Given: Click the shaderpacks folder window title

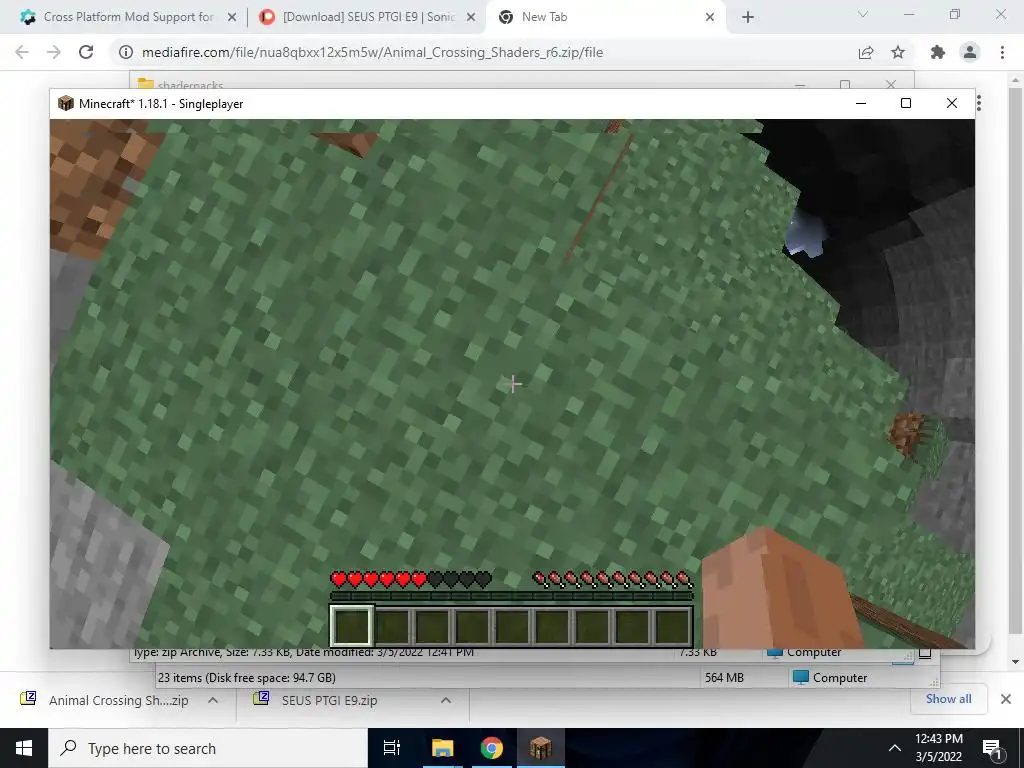Looking at the screenshot, I should [191, 85].
